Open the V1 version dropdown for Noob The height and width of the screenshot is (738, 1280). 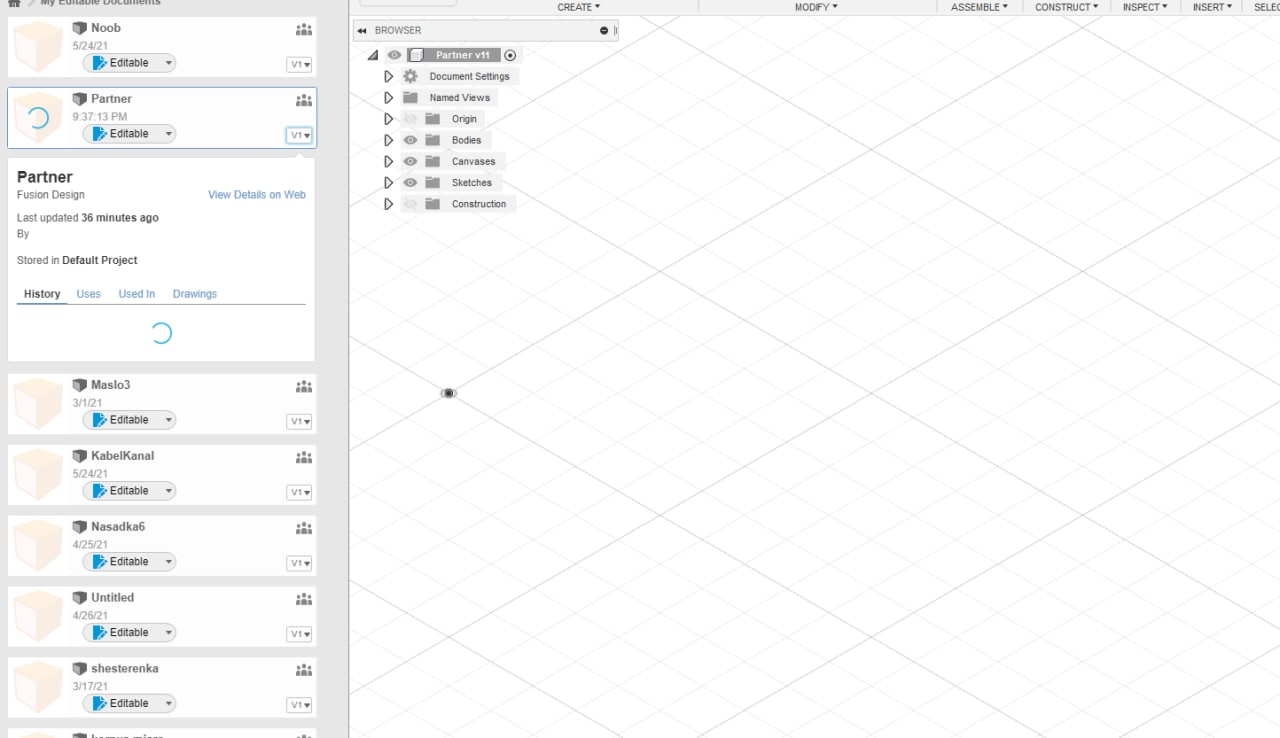[299, 65]
